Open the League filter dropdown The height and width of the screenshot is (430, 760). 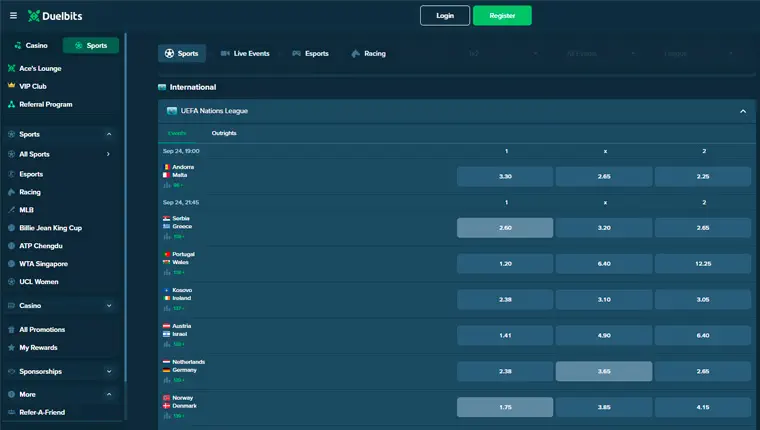click(698, 53)
